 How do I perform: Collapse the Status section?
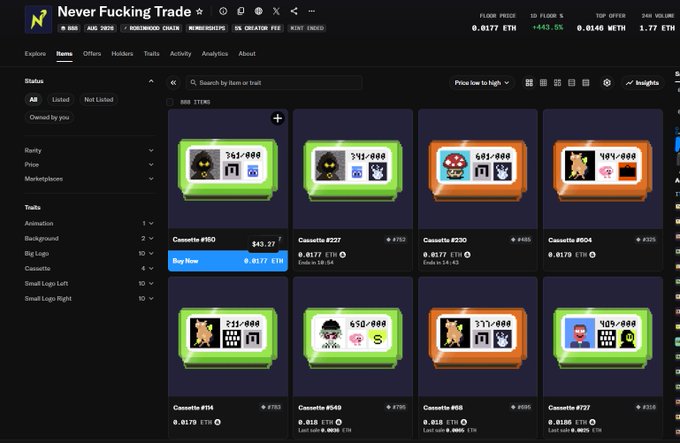(x=150, y=81)
